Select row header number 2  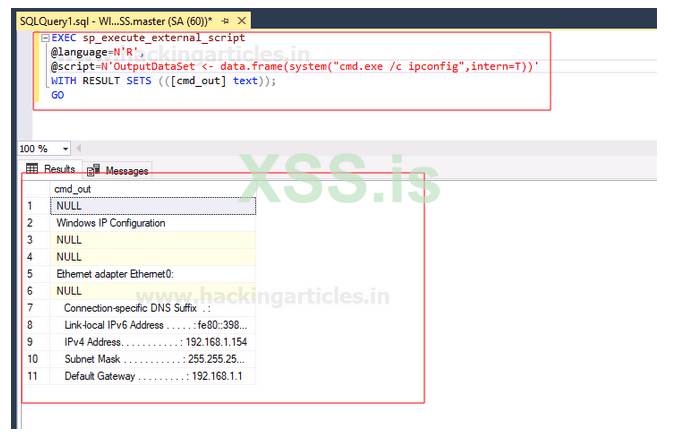click(36, 223)
